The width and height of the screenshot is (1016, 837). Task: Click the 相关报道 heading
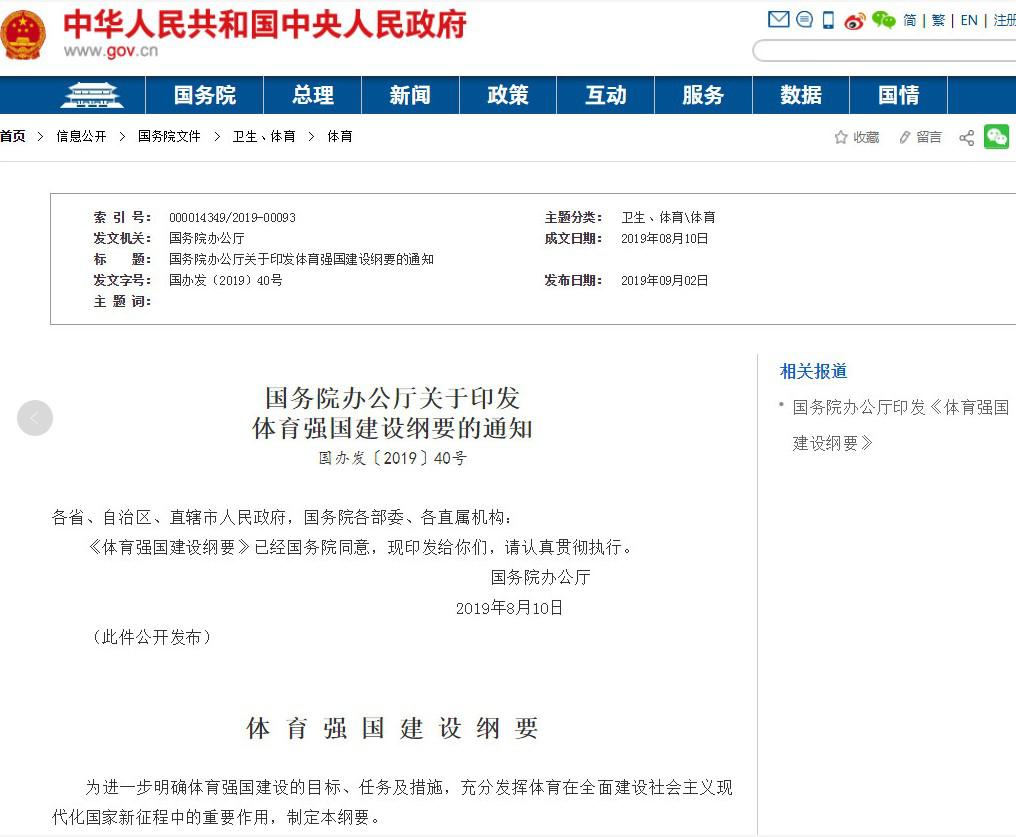(813, 371)
